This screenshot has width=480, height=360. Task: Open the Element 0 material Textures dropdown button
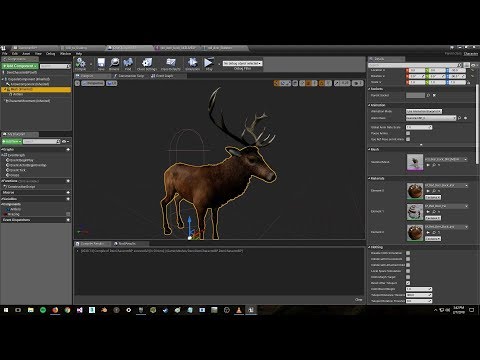(x=433, y=197)
